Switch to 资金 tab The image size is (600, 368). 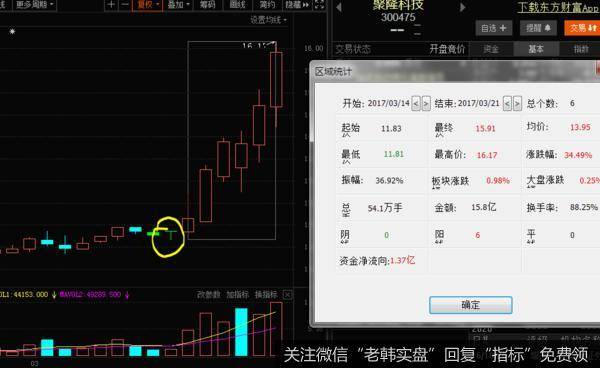coord(491,49)
